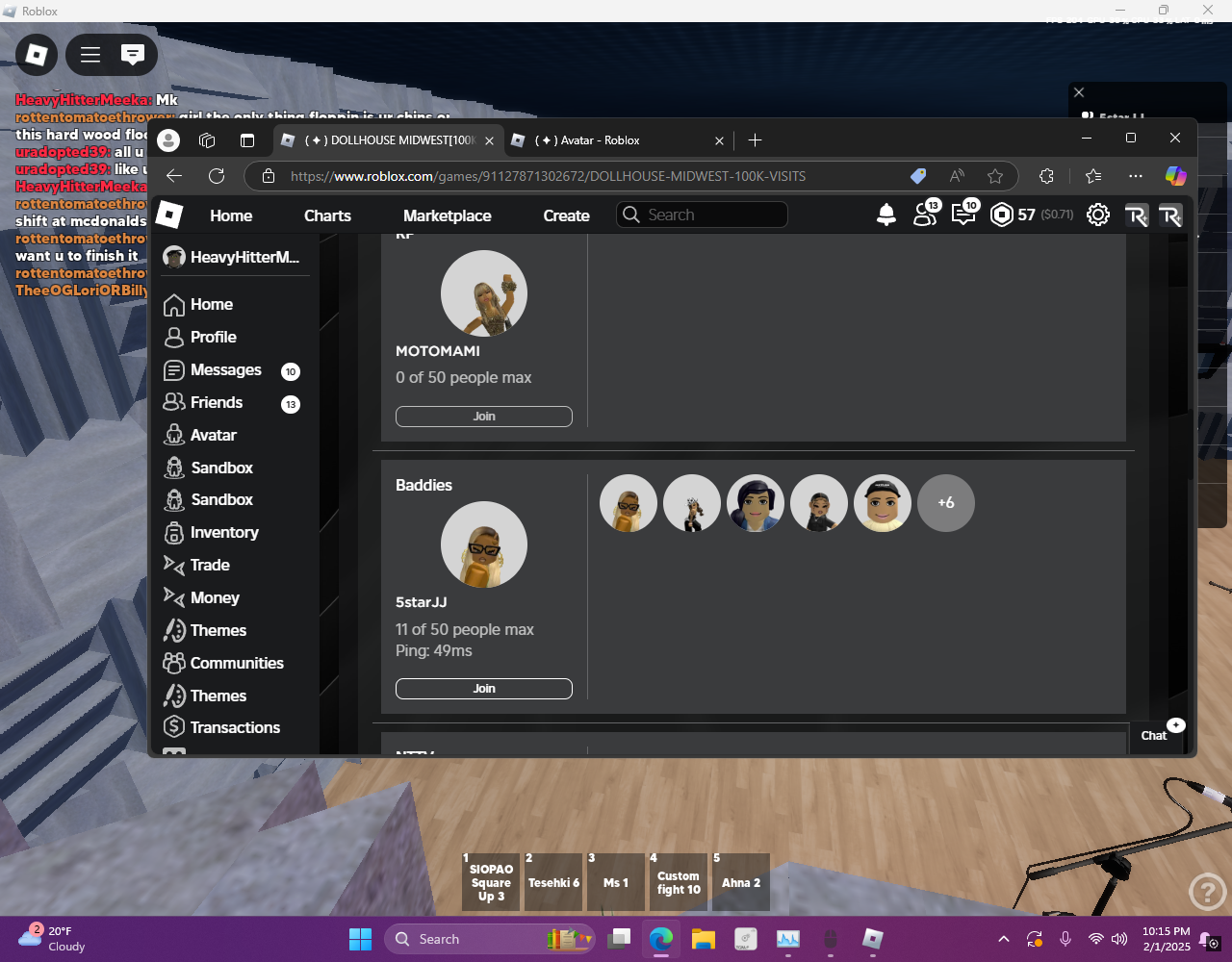Open File Explorer from taskbar
Screen dimensions: 1232x962
click(704, 939)
